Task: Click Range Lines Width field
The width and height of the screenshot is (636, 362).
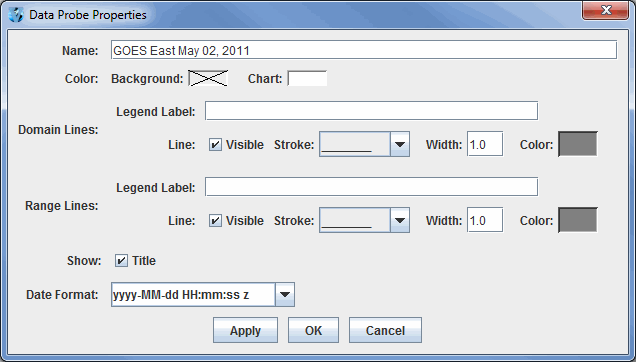Action: tap(485, 220)
